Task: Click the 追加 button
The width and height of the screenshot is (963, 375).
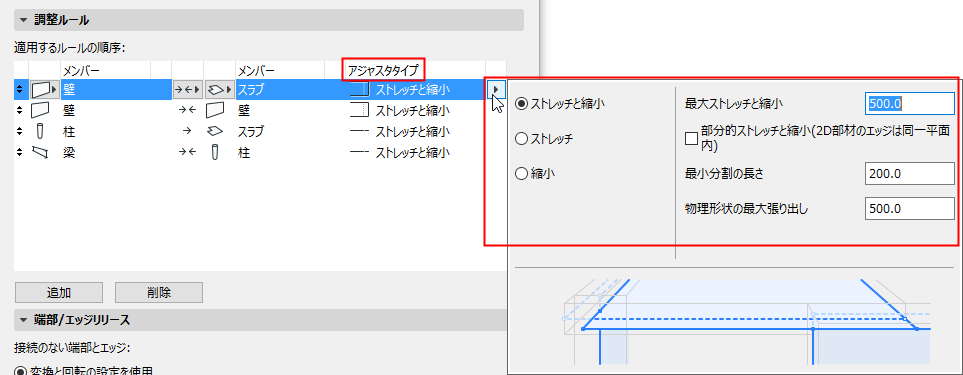Action: tap(58, 293)
